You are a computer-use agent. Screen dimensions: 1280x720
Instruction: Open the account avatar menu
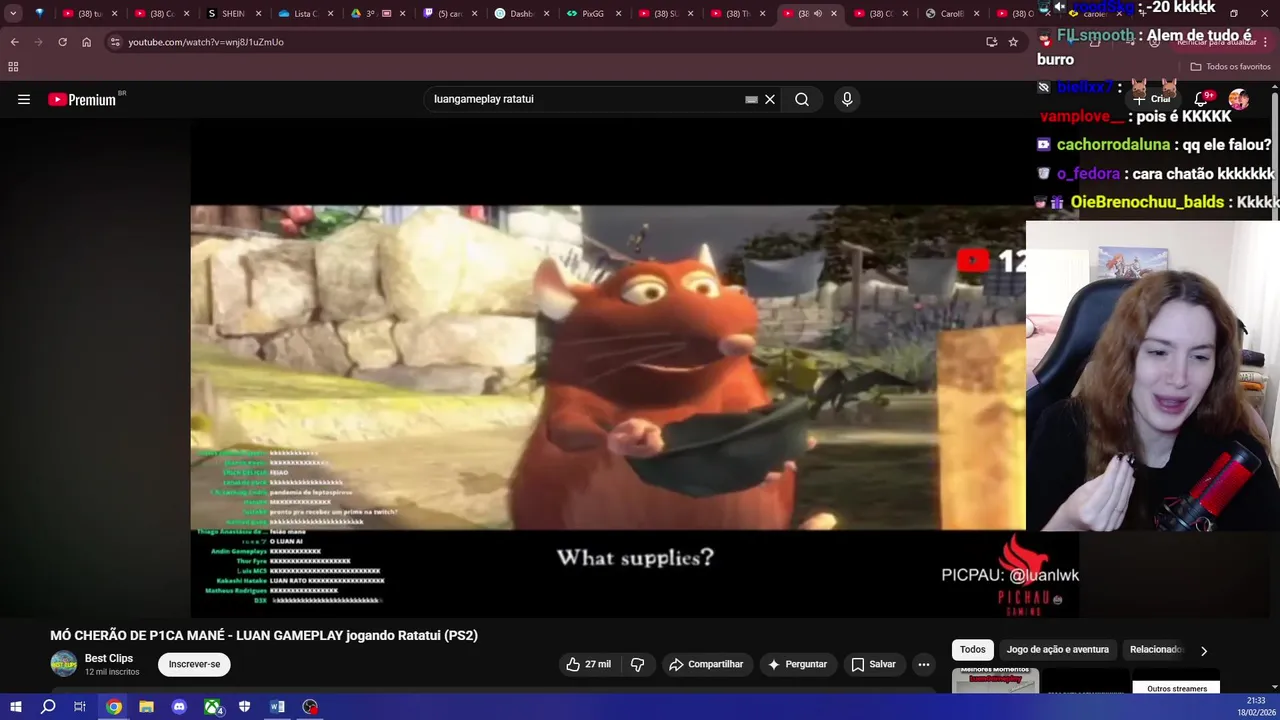tap(1238, 99)
